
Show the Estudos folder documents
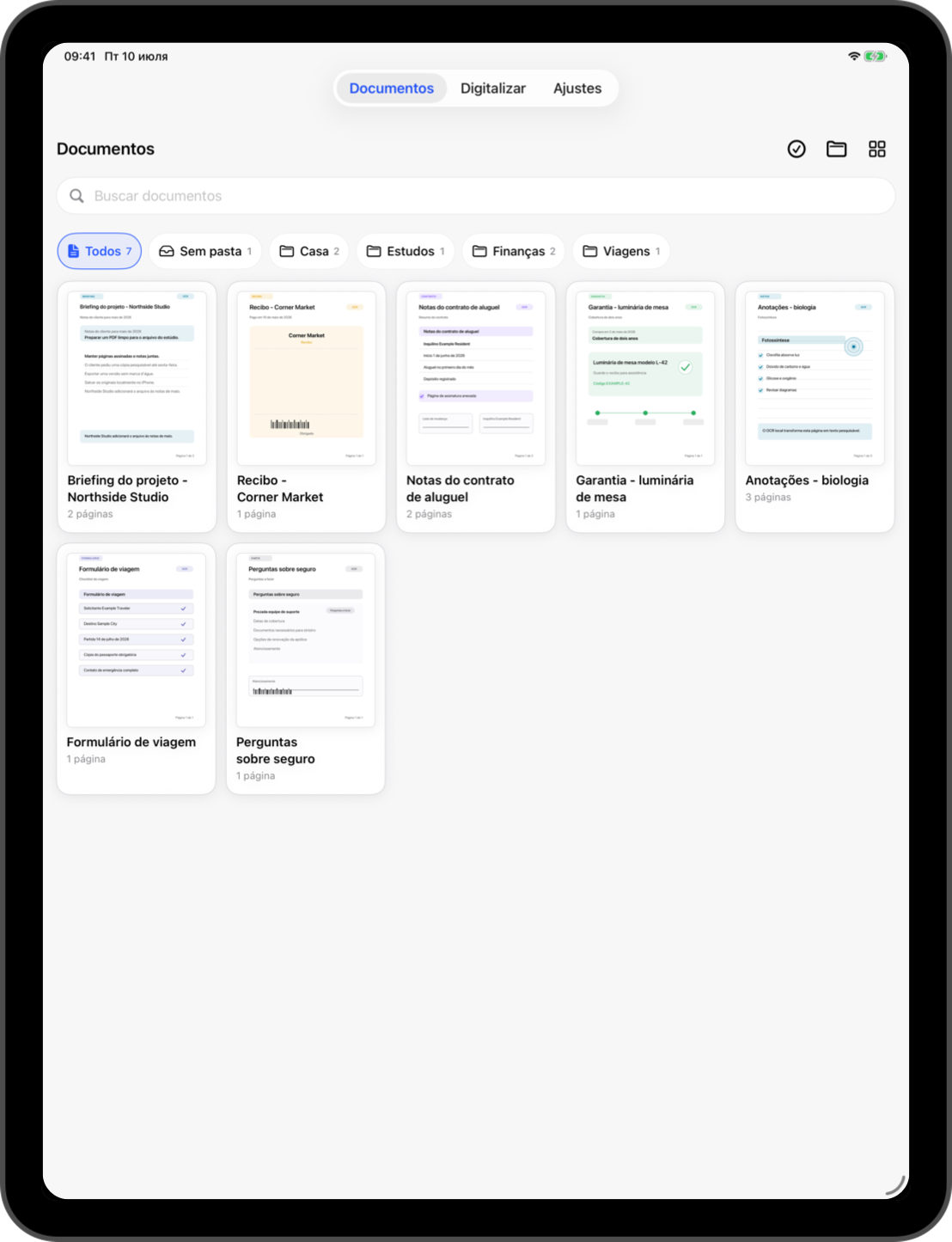click(406, 251)
